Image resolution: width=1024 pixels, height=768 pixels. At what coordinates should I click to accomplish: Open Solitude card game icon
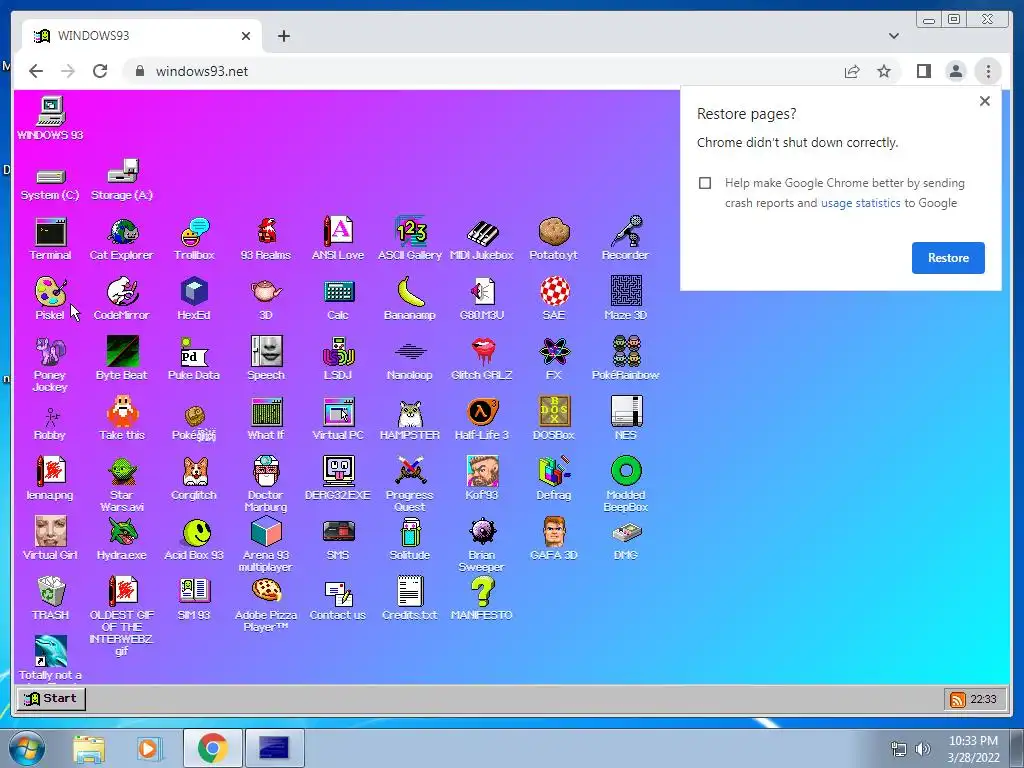(410, 539)
